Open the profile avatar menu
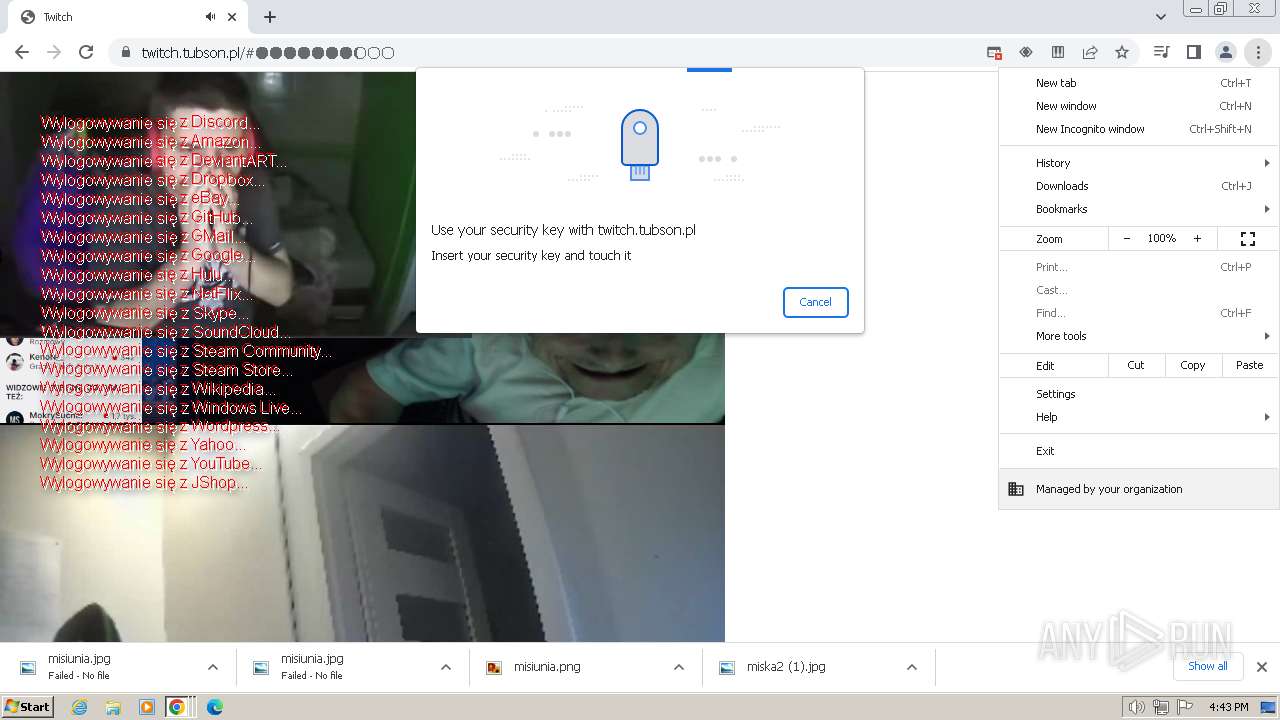The height and width of the screenshot is (720, 1280). pyautogui.click(x=1225, y=52)
